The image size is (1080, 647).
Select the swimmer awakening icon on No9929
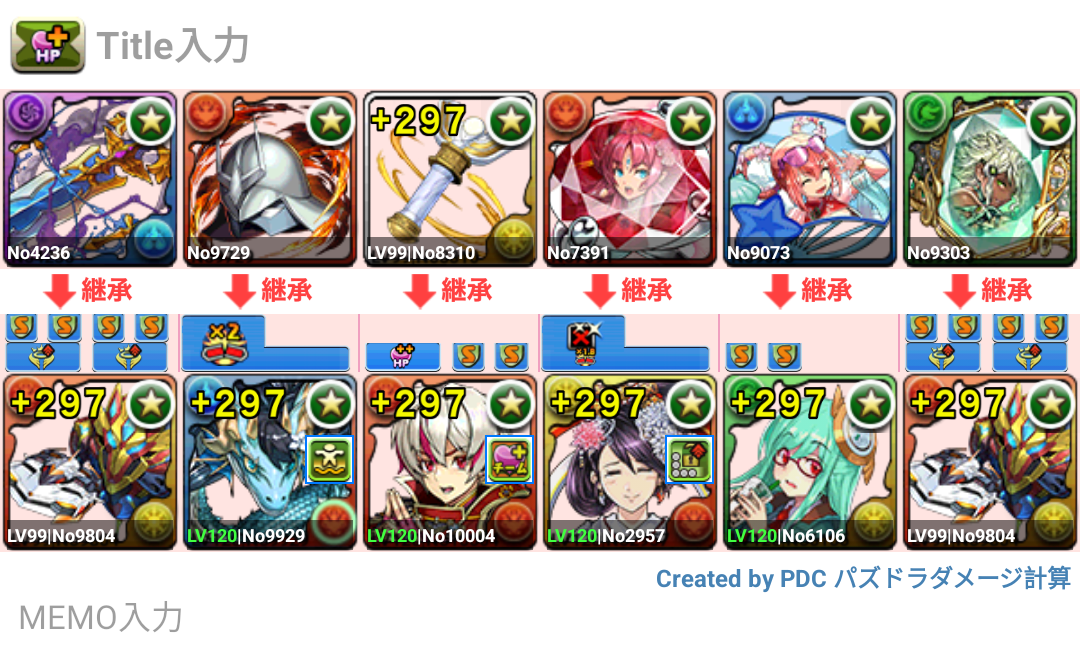(x=329, y=459)
